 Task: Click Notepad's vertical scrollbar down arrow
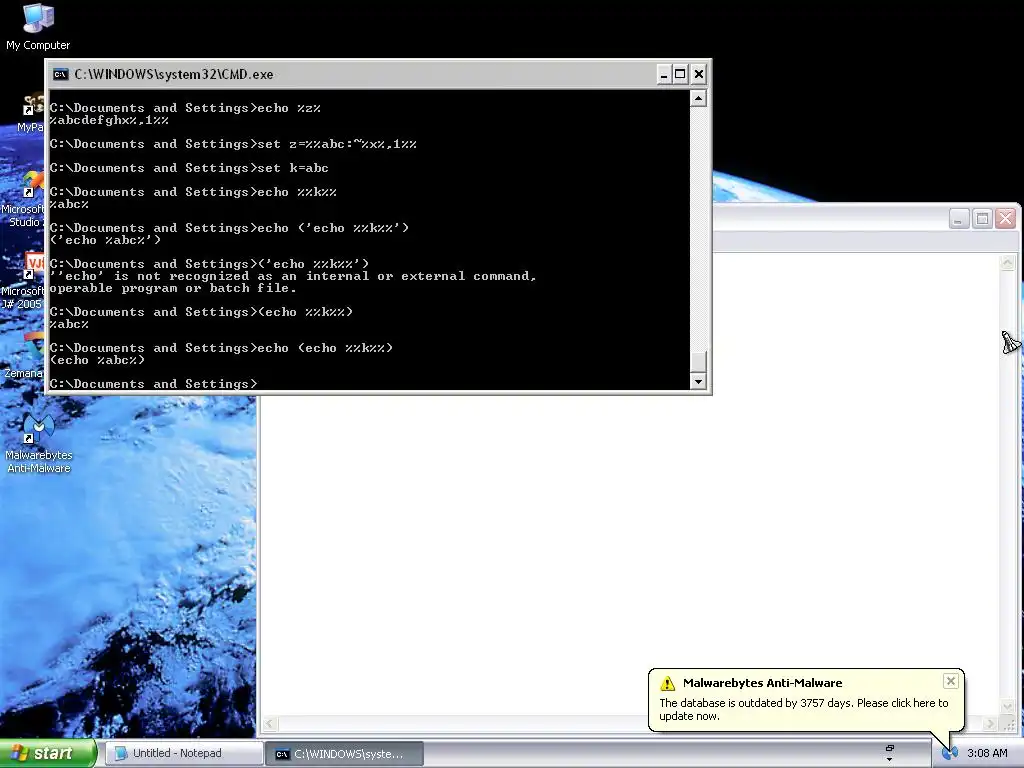click(x=1007, y=707)
